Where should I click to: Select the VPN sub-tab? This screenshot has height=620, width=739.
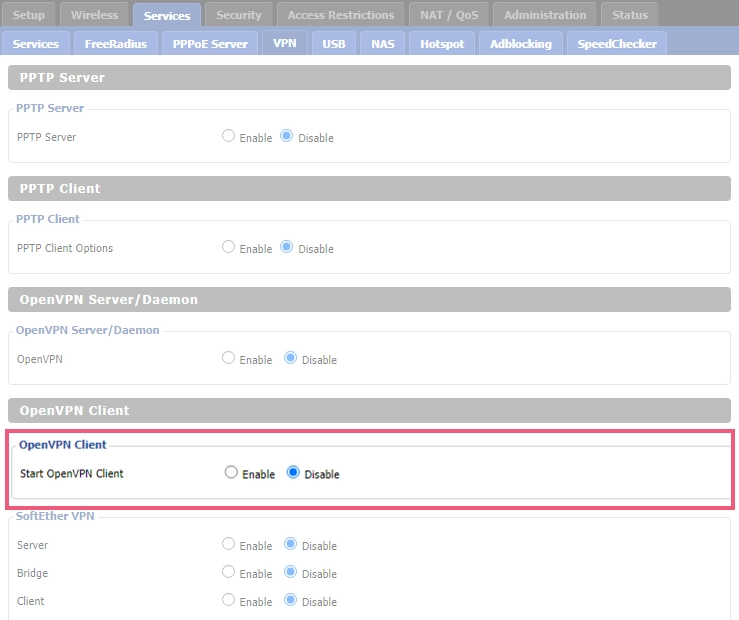pyautogui.click(x=285, y=43)
